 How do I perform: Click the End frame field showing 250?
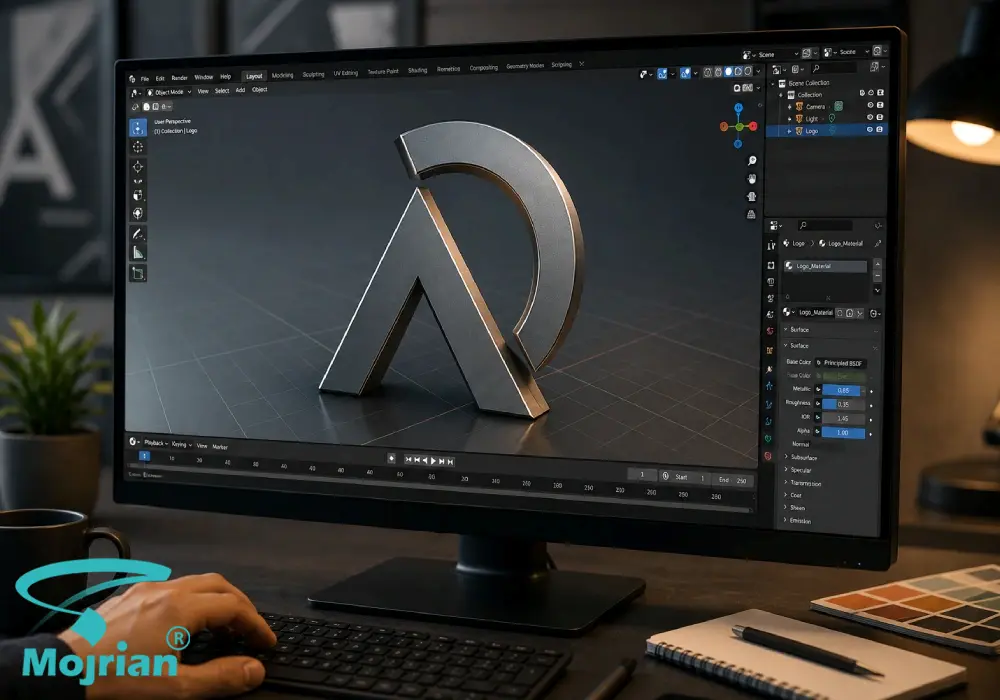[733, 480]
